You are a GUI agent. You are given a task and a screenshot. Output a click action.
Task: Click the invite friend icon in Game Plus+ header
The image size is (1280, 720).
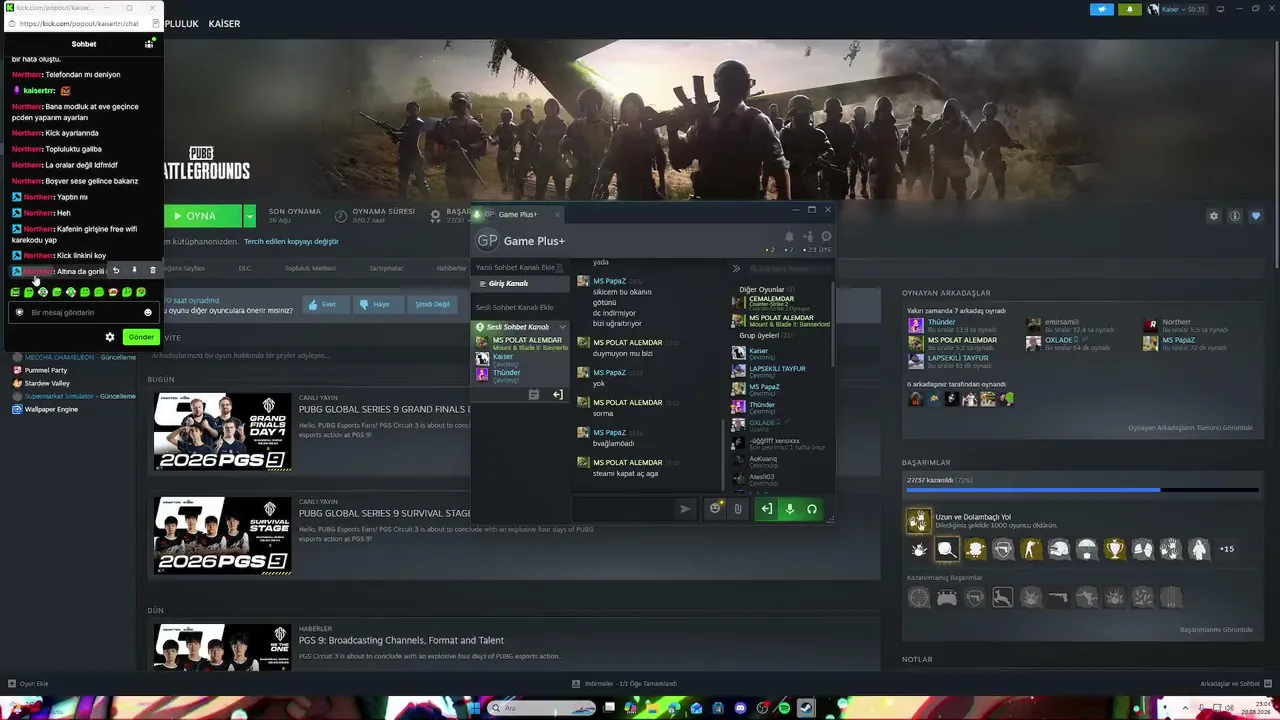click(808, 237)
